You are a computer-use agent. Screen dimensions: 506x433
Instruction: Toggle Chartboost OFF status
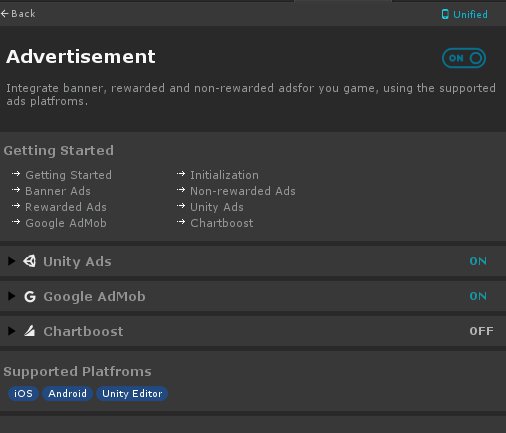(481, 331)
